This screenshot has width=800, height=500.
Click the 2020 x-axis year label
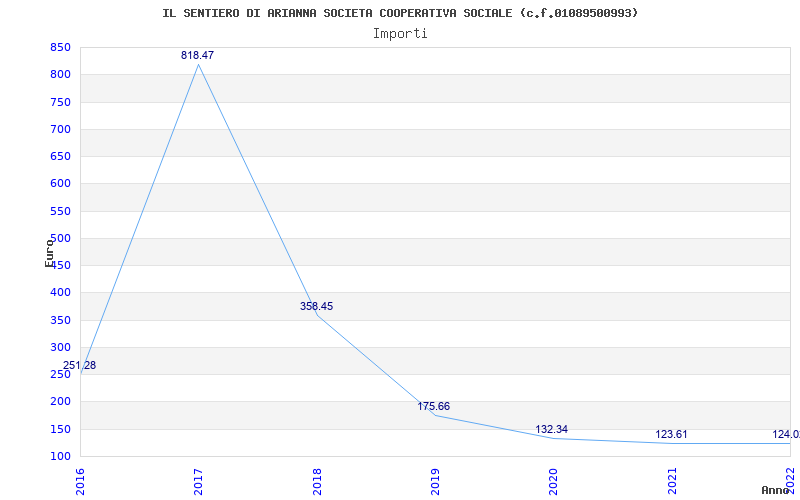point(554,481)
